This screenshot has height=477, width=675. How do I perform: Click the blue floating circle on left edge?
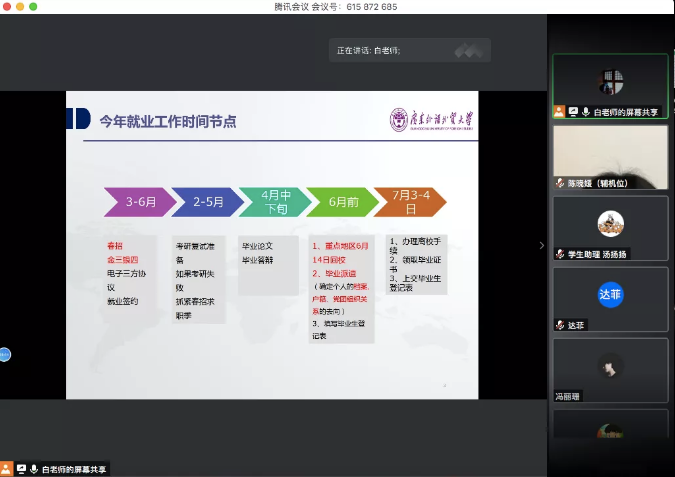coord(4,354)
